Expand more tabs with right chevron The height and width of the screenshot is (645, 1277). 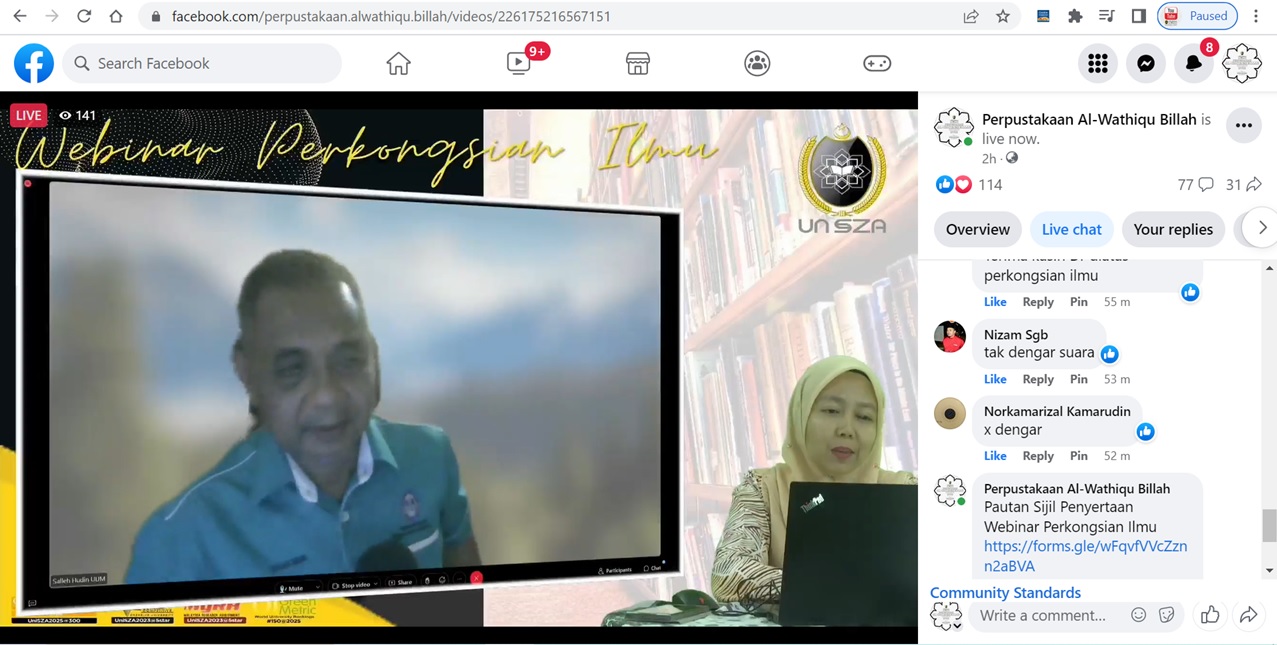click(1262, 228)
